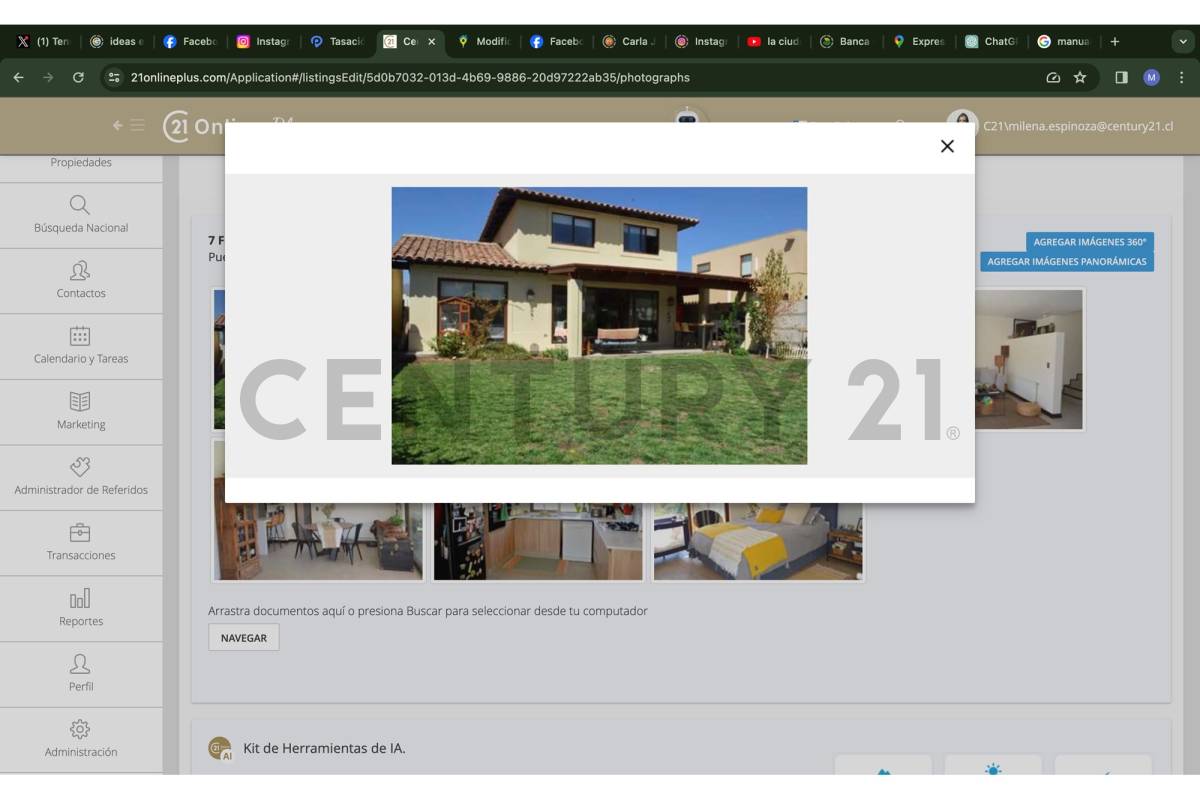Click the user profile avatar in header
1200x800 pixels.
pos(962,125)
